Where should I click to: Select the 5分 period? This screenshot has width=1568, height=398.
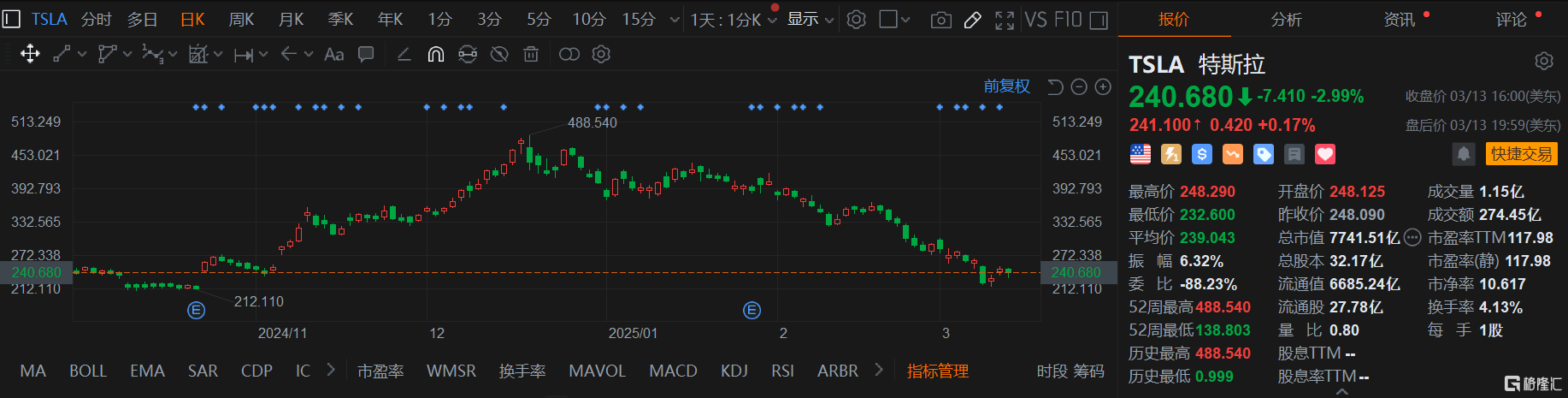click(x=539, y=19)
